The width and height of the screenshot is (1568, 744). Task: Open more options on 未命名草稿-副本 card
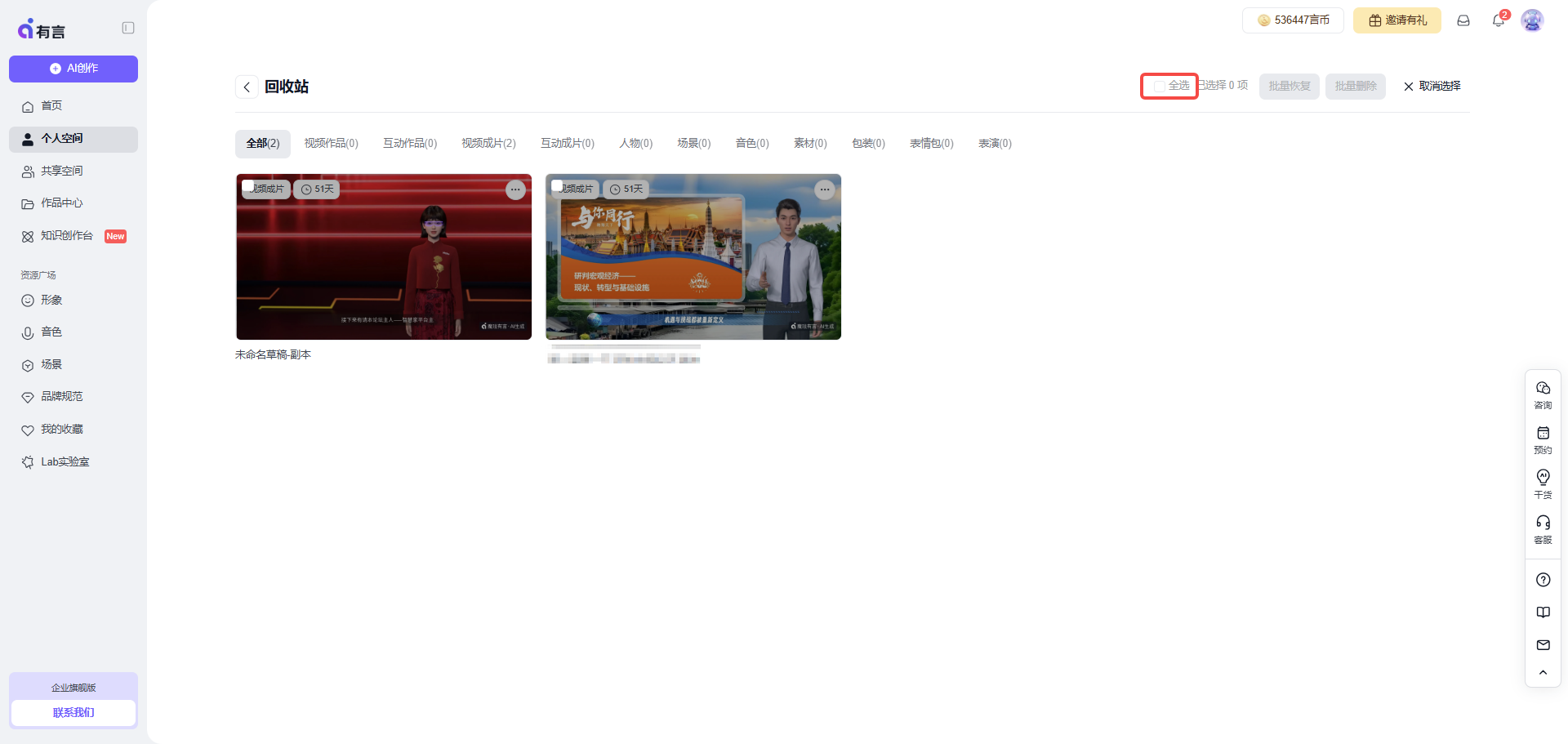coord(515,189)
